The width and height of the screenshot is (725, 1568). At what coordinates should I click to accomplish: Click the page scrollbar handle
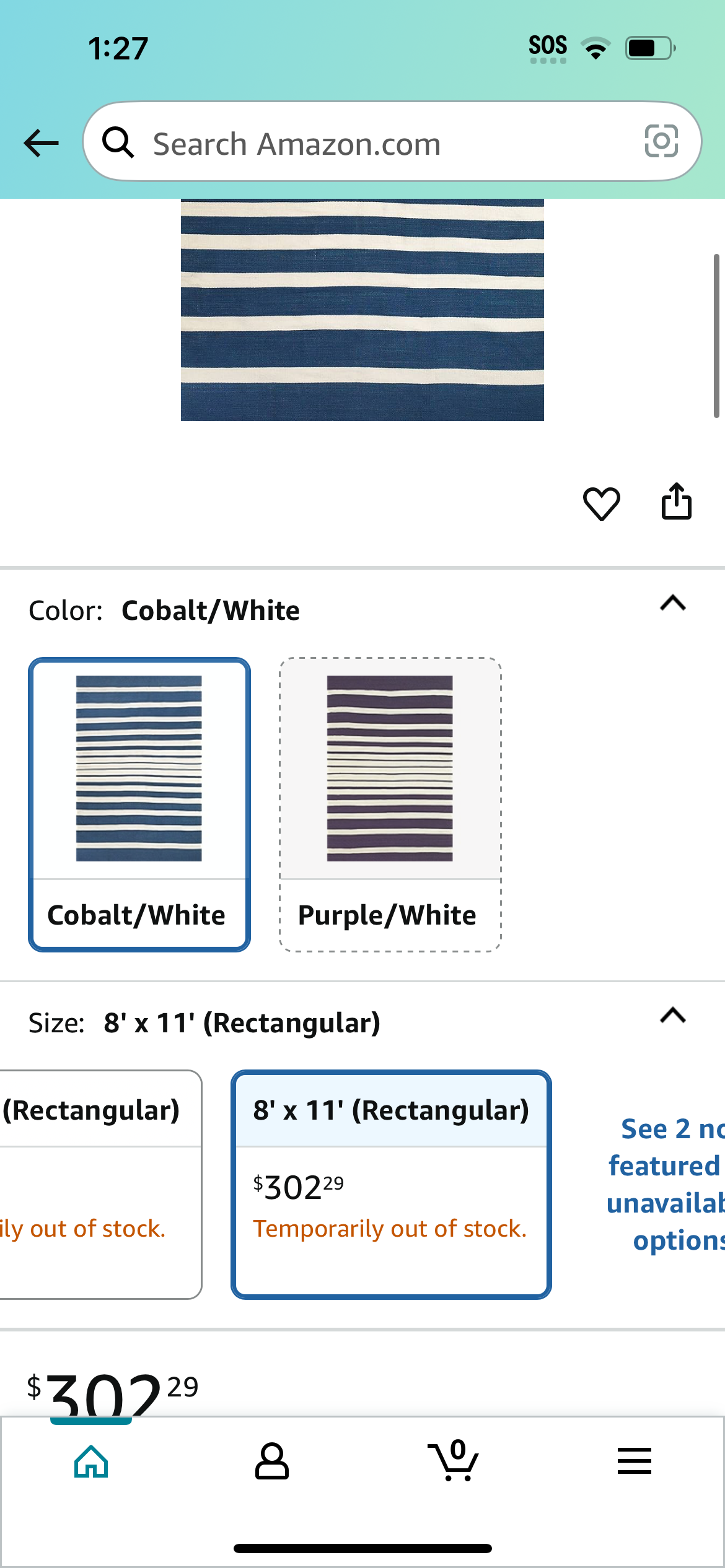(x=716, y=336)
